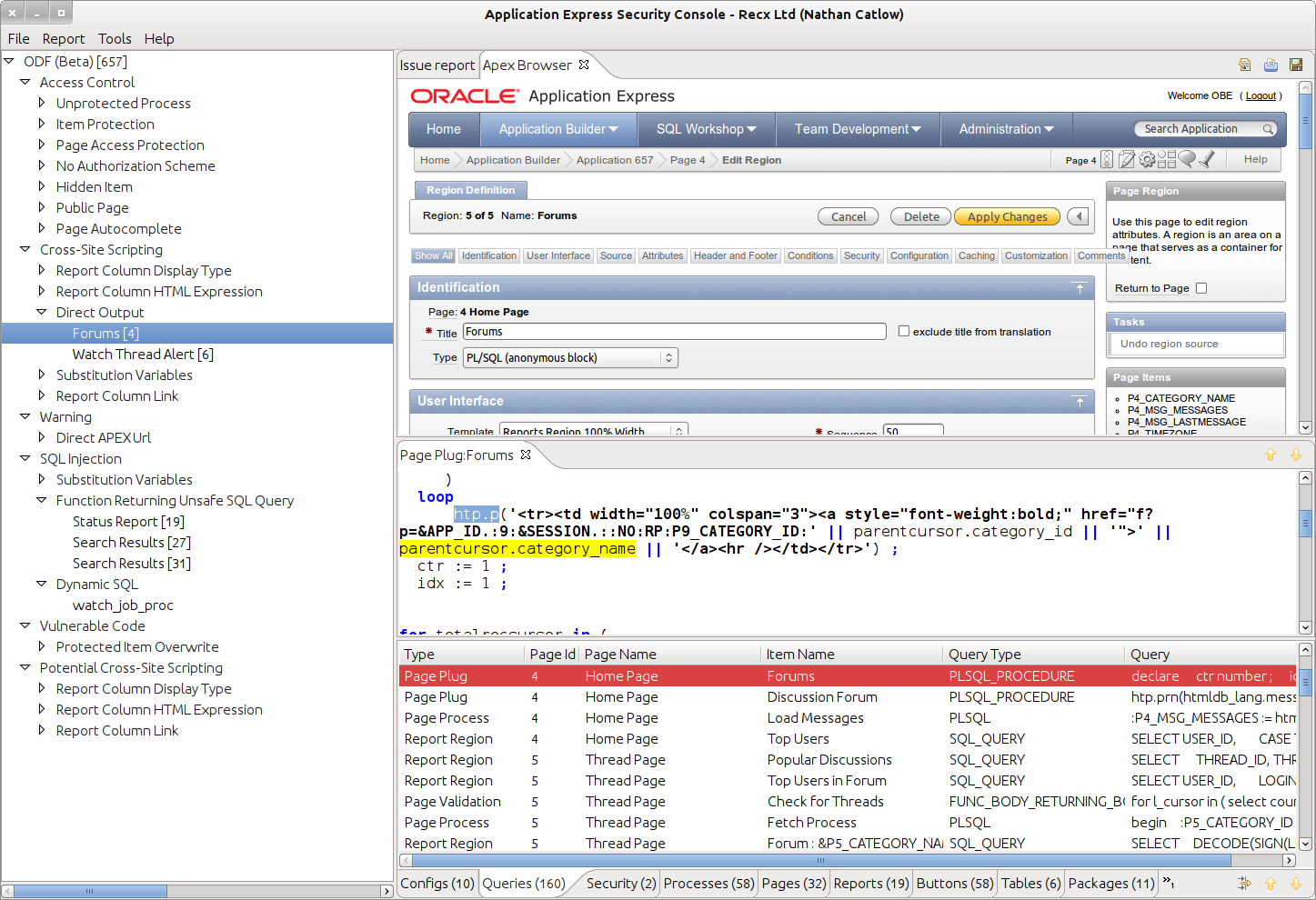1316x900 pixels.
Task: Click up arrow in Page Plug:Forums panel
Action: pos(1271,455)
